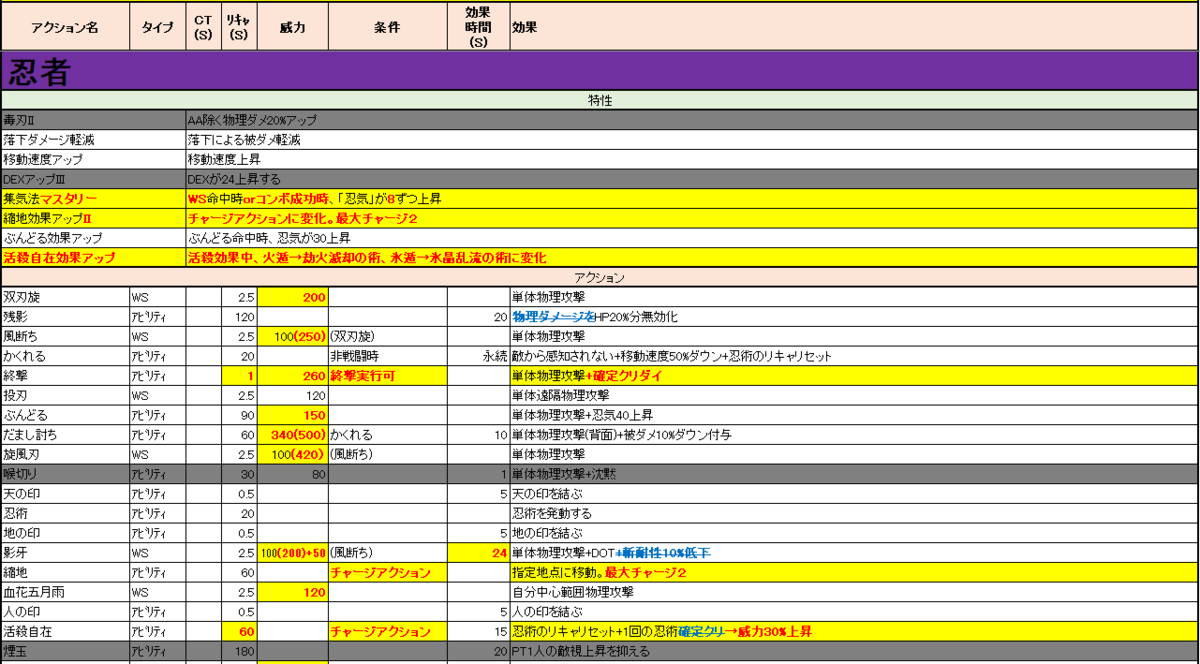Viewport: 1200px width, 664px height.
Task: Select the 自分中心範囲物理攻撃 effect cell
Action: 853,592
